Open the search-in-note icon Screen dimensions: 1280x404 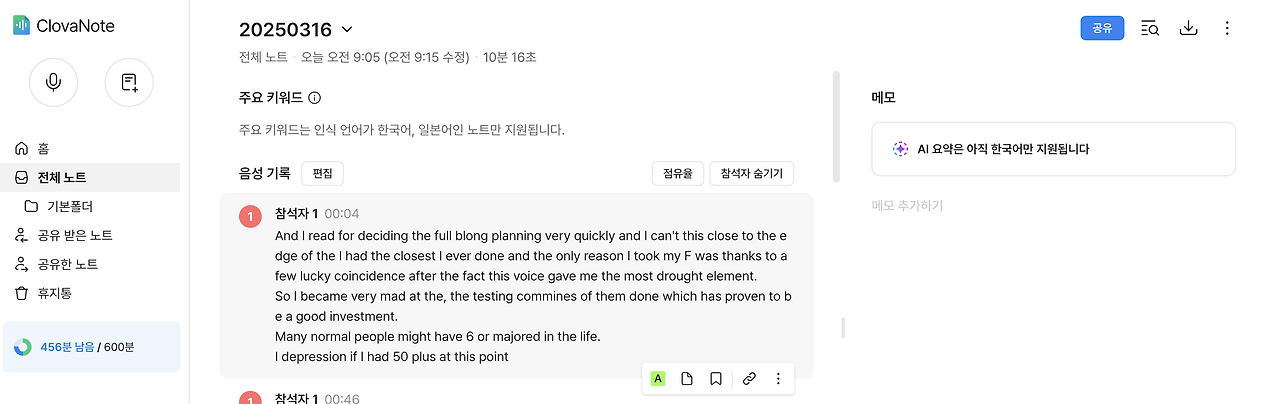click(x=1150, y=28)
